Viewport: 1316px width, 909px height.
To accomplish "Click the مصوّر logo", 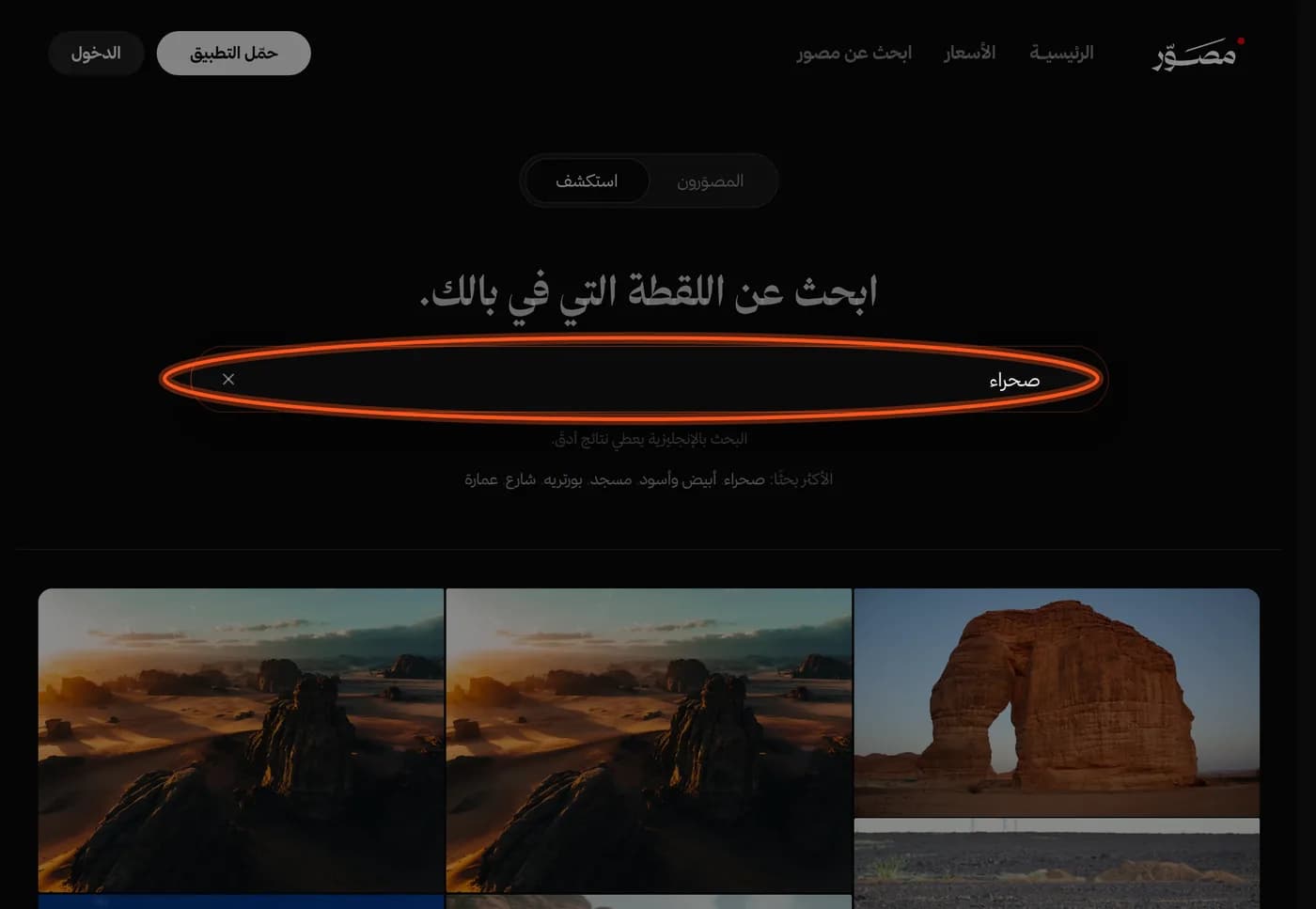I will 1198,54.
